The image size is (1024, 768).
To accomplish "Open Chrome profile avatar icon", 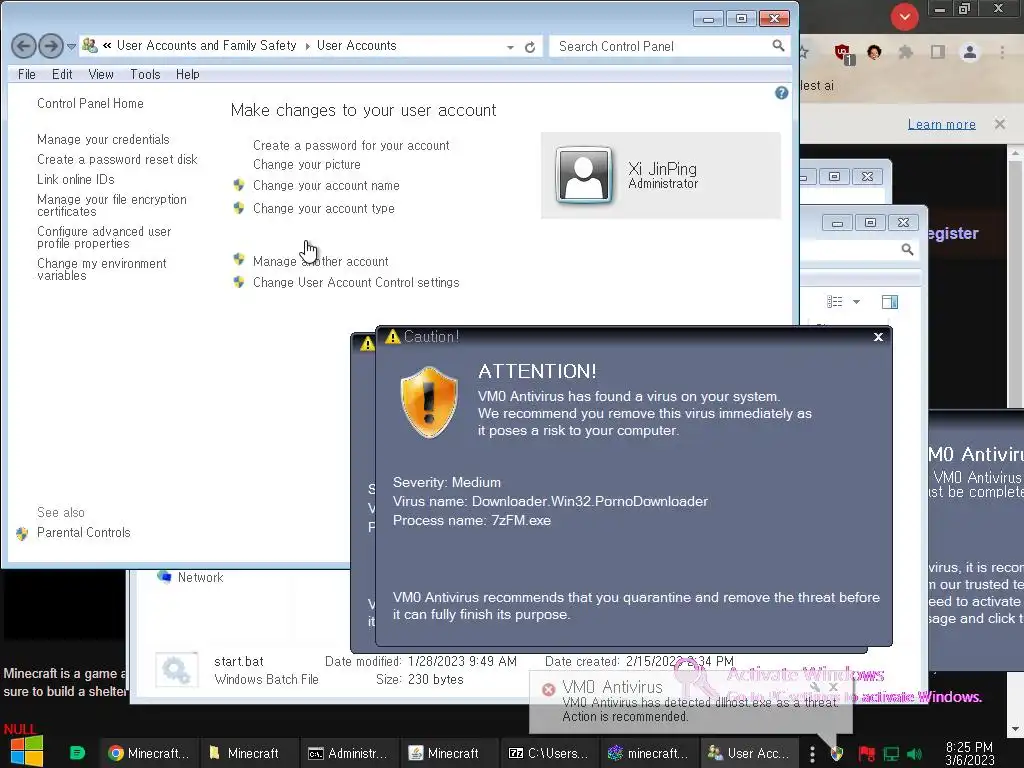I will [x=970, y=52].
